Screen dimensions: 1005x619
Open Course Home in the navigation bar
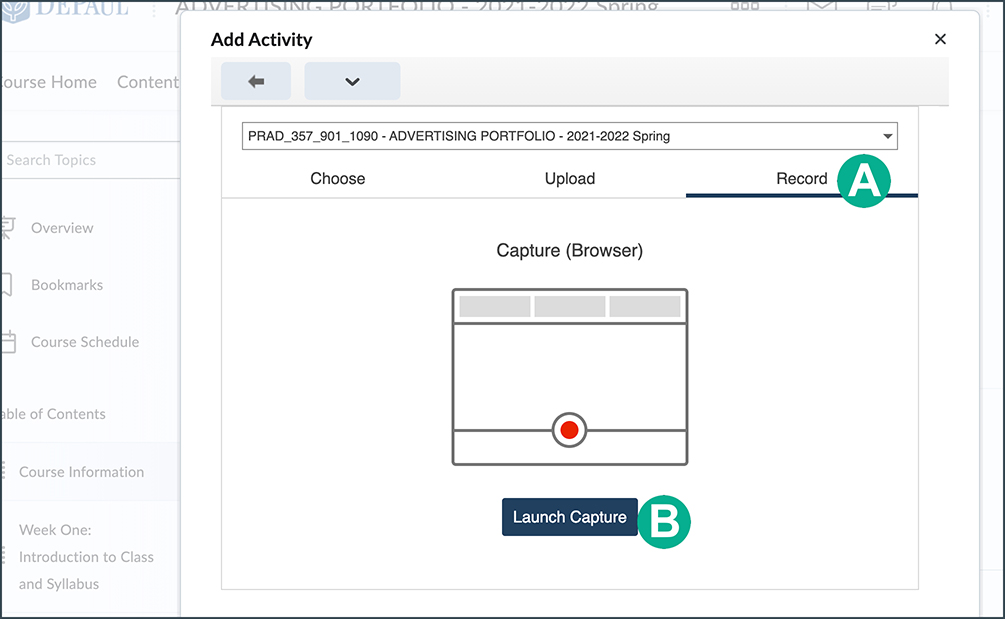[x=48, y=82]
